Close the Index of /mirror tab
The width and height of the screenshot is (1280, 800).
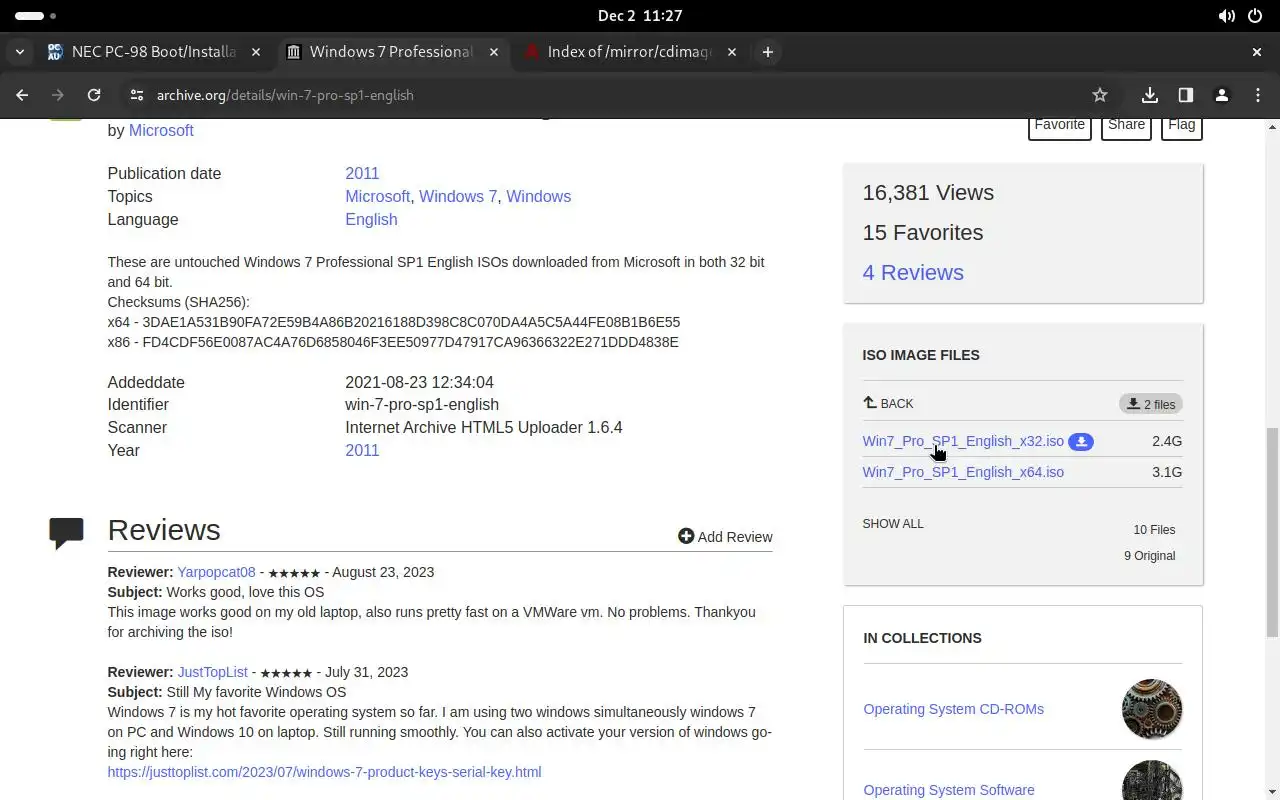coord(732,52)
